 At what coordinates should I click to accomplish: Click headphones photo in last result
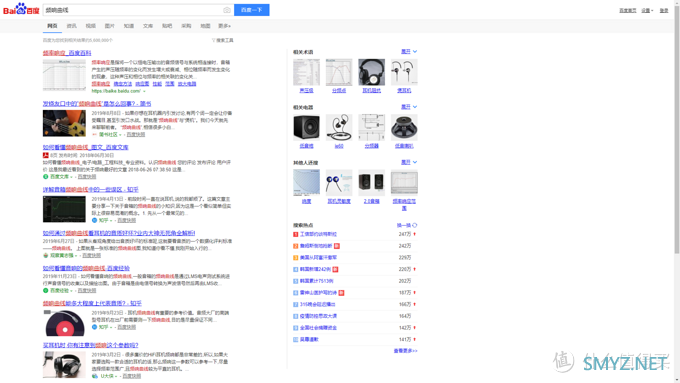(64, 365)
